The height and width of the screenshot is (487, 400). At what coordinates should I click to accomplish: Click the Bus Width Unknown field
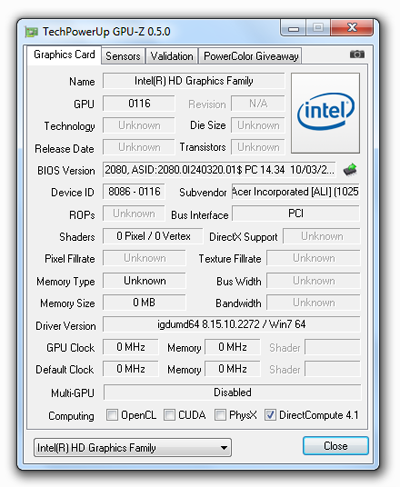[x=314, y=281]
